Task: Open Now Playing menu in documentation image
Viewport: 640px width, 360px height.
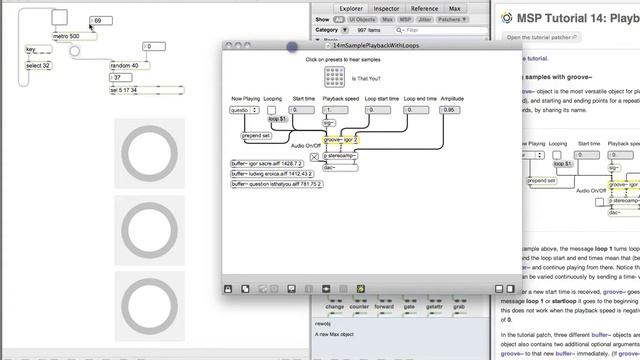Action: tap(532, 155)
